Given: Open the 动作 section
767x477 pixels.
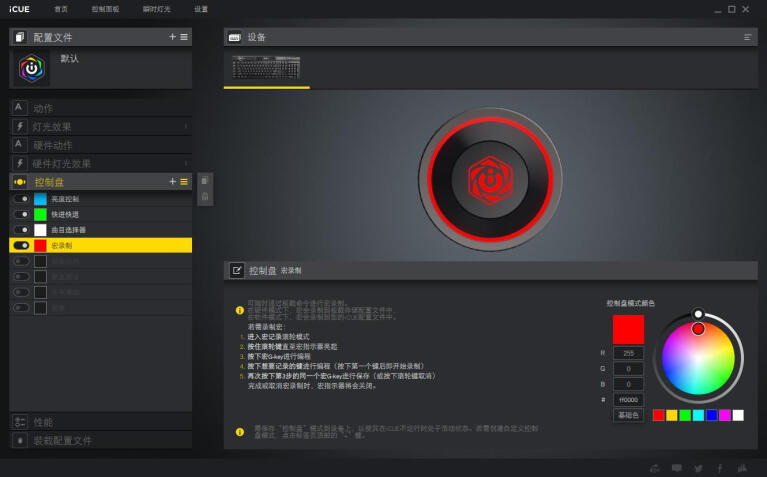Looking at the screenshot, I should click(100, 108).
